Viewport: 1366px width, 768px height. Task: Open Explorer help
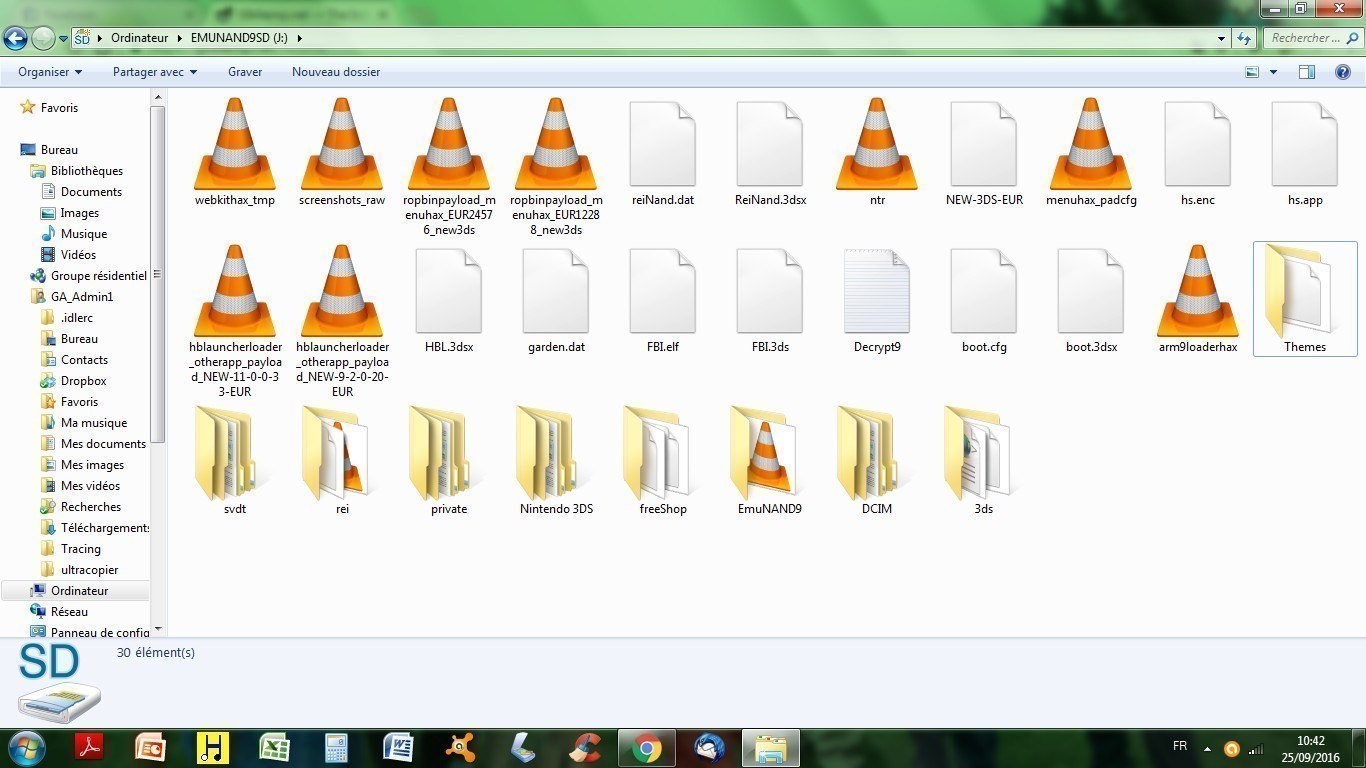click(x=1343, y=72)
